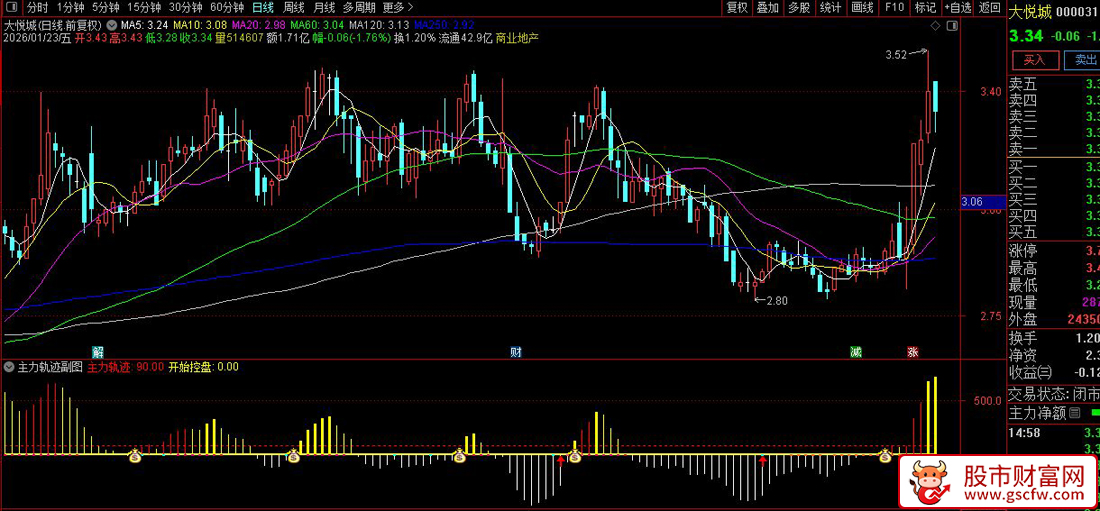The image size is (1100, 511).
Task: Select the 5分钟 period tab
Action: pyautogui.click(x=107, y=8)
